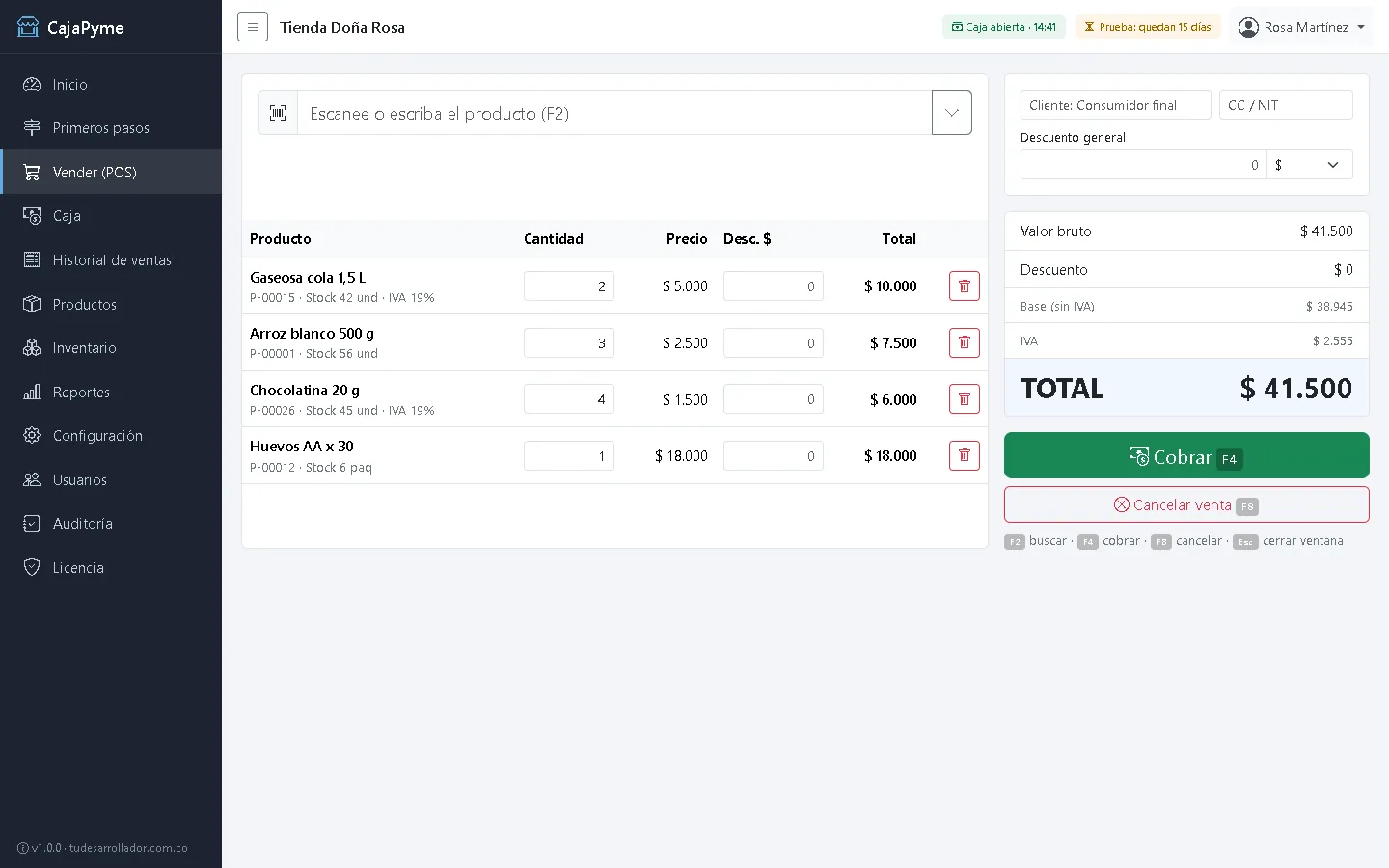Focus the product scan search field
This screenshot has width=1389, height=868.
tap(614, 113)
